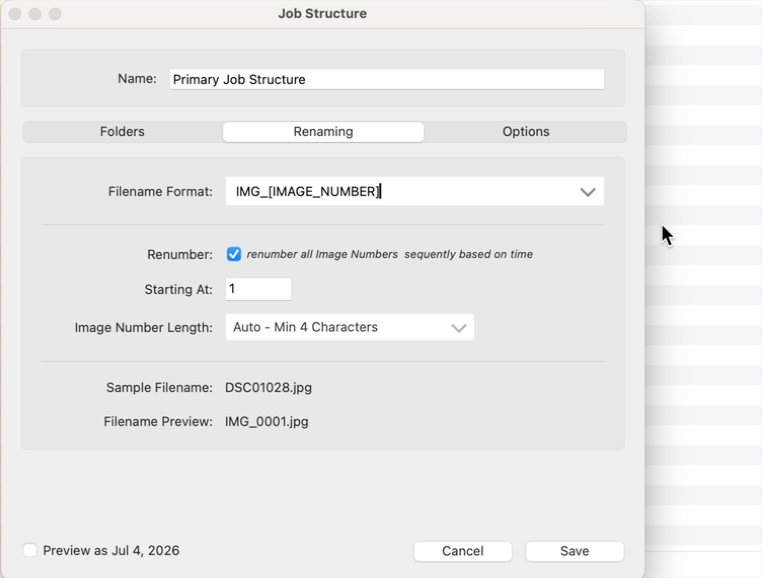This screenshot has height=578, width=762.
Task: Click the renumber sequentially description text
Action: tap(389, 254)
